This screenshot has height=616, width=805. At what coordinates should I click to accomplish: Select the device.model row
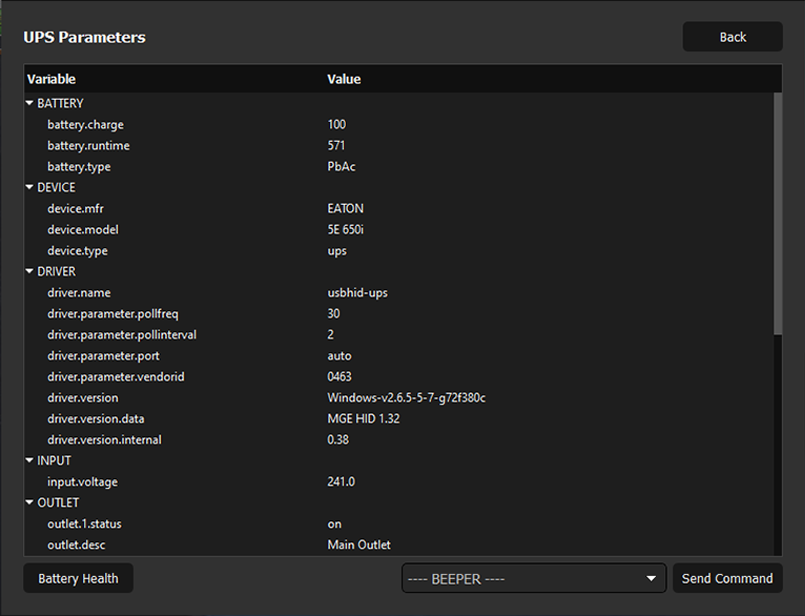[x=83, y=229]
